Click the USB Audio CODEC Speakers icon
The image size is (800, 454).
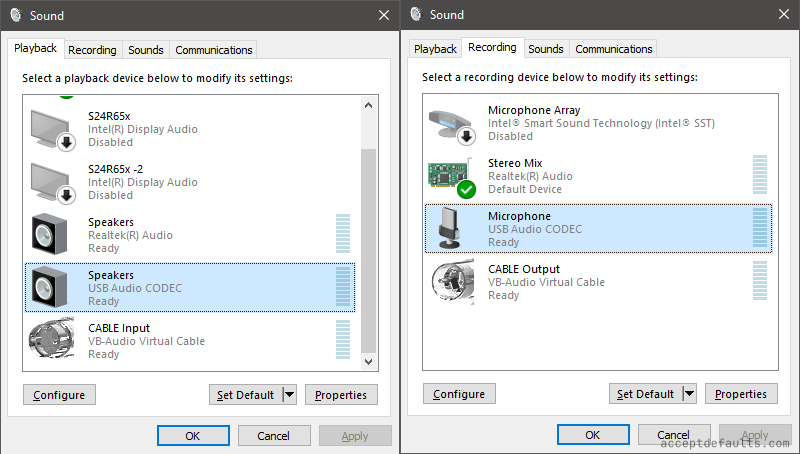tap(52, 288)
